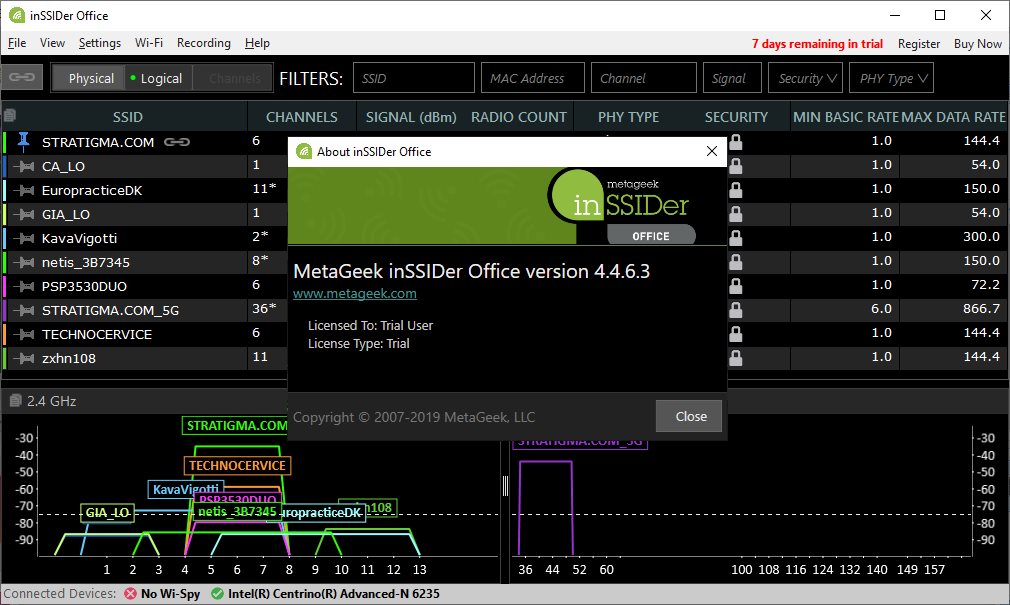
Task: Click the blue pin icon for STRATIGMA.COM
Action: (x=22, y=142)
